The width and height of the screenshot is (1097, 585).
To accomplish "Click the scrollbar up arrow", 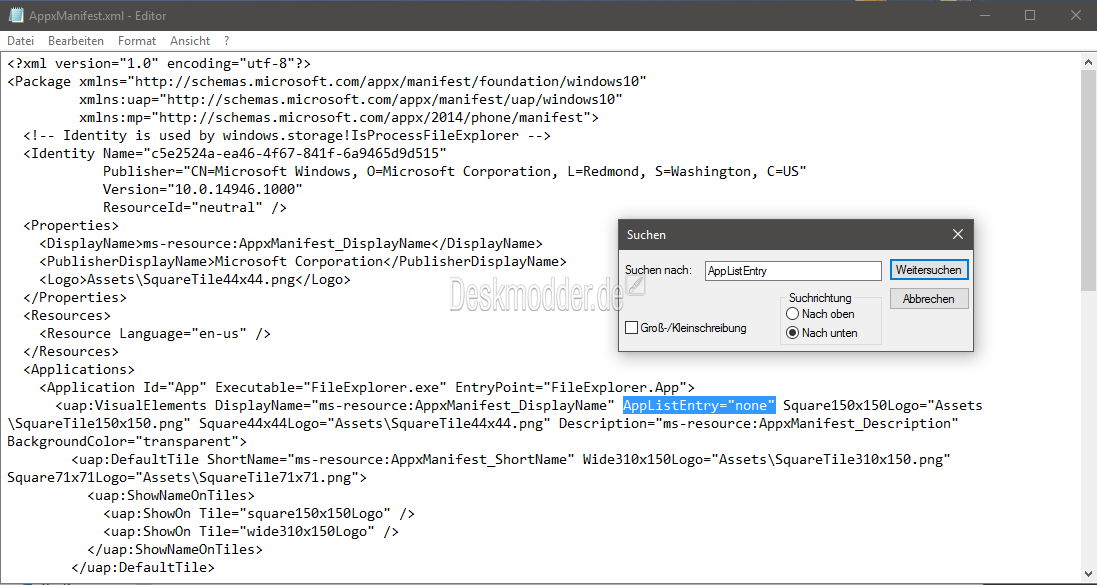I will 1089,62.
